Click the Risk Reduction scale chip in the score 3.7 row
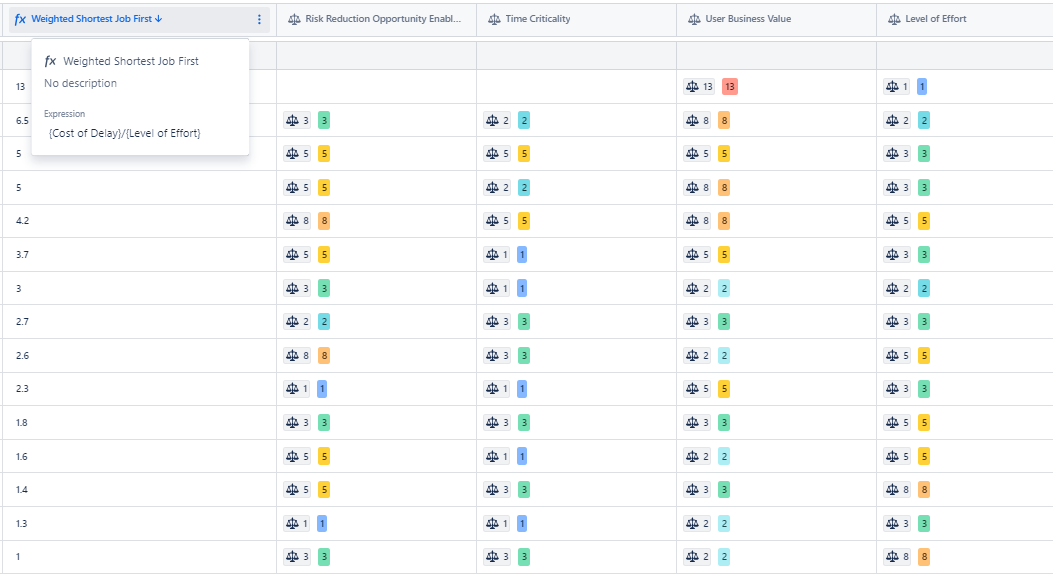This screenshot has width=1053, height=574. (297, 254)
